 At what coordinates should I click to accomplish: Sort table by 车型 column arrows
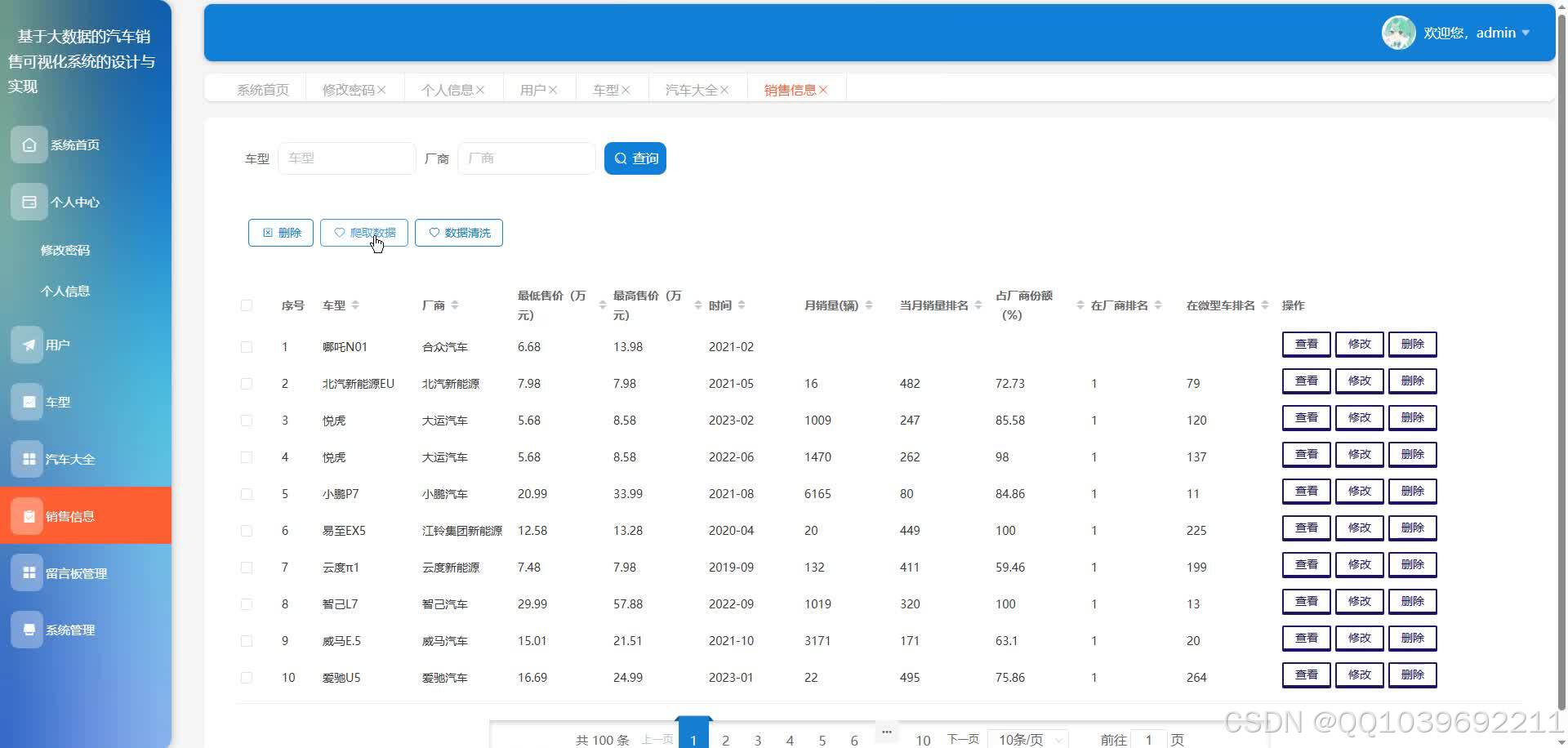click(x=355, y=305)
